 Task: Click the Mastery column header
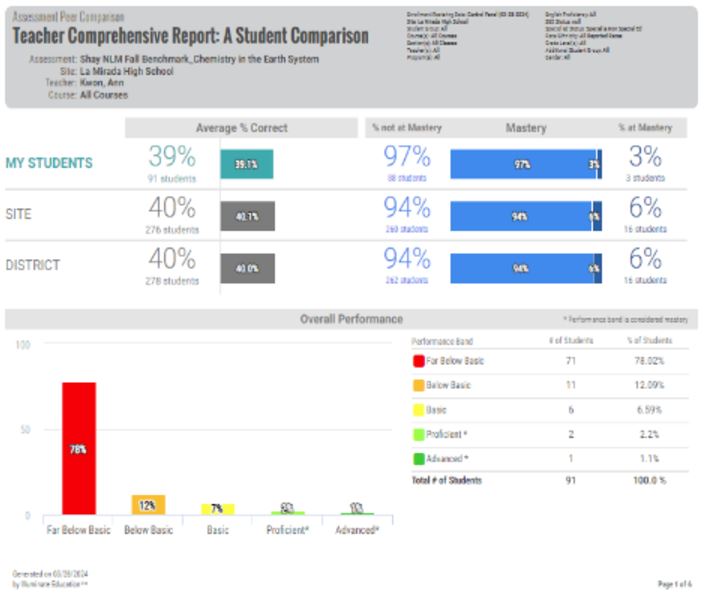[x=525, y=128]
